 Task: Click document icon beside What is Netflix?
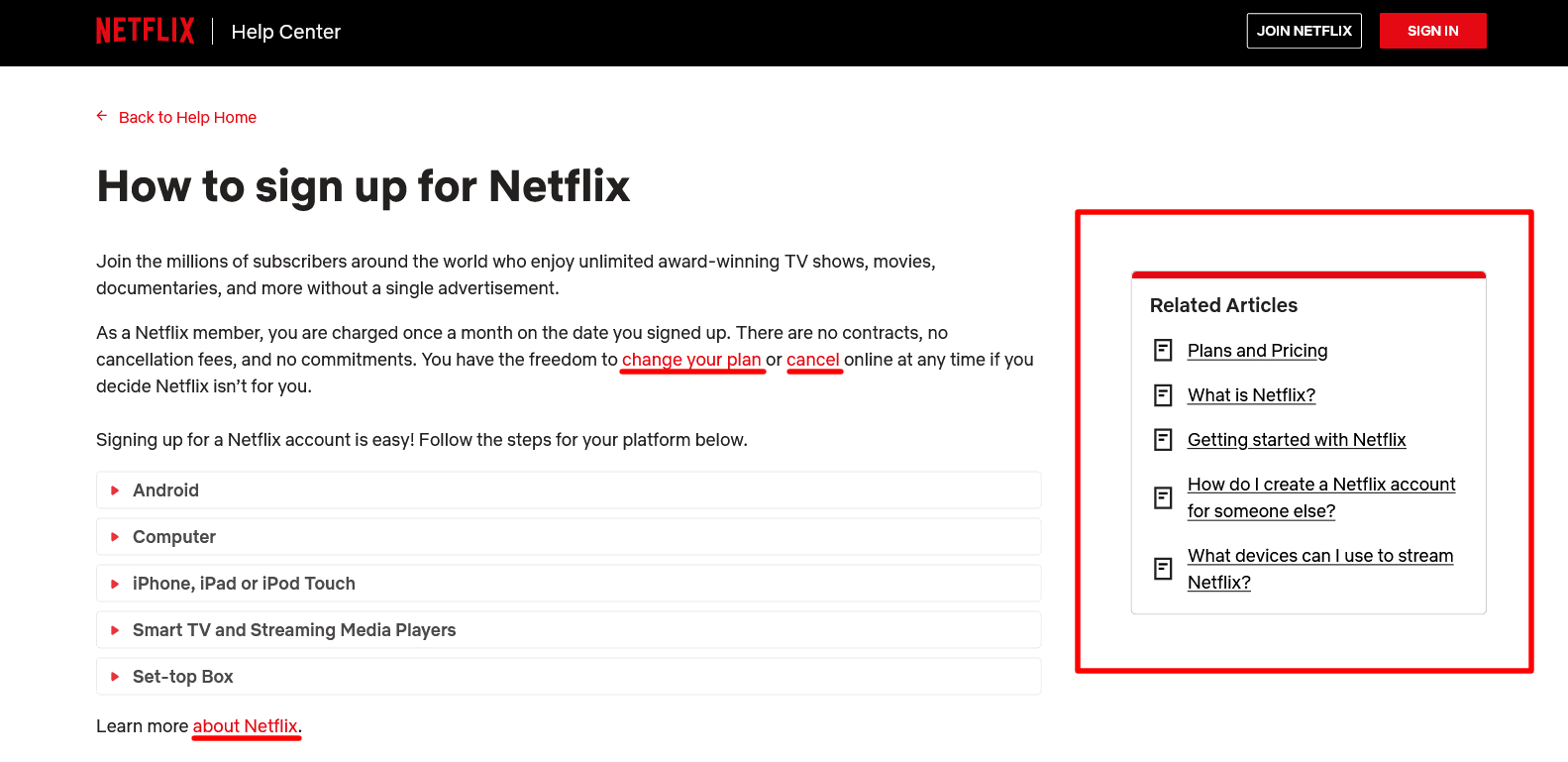pyautogui.click(x=1163, y=395)
